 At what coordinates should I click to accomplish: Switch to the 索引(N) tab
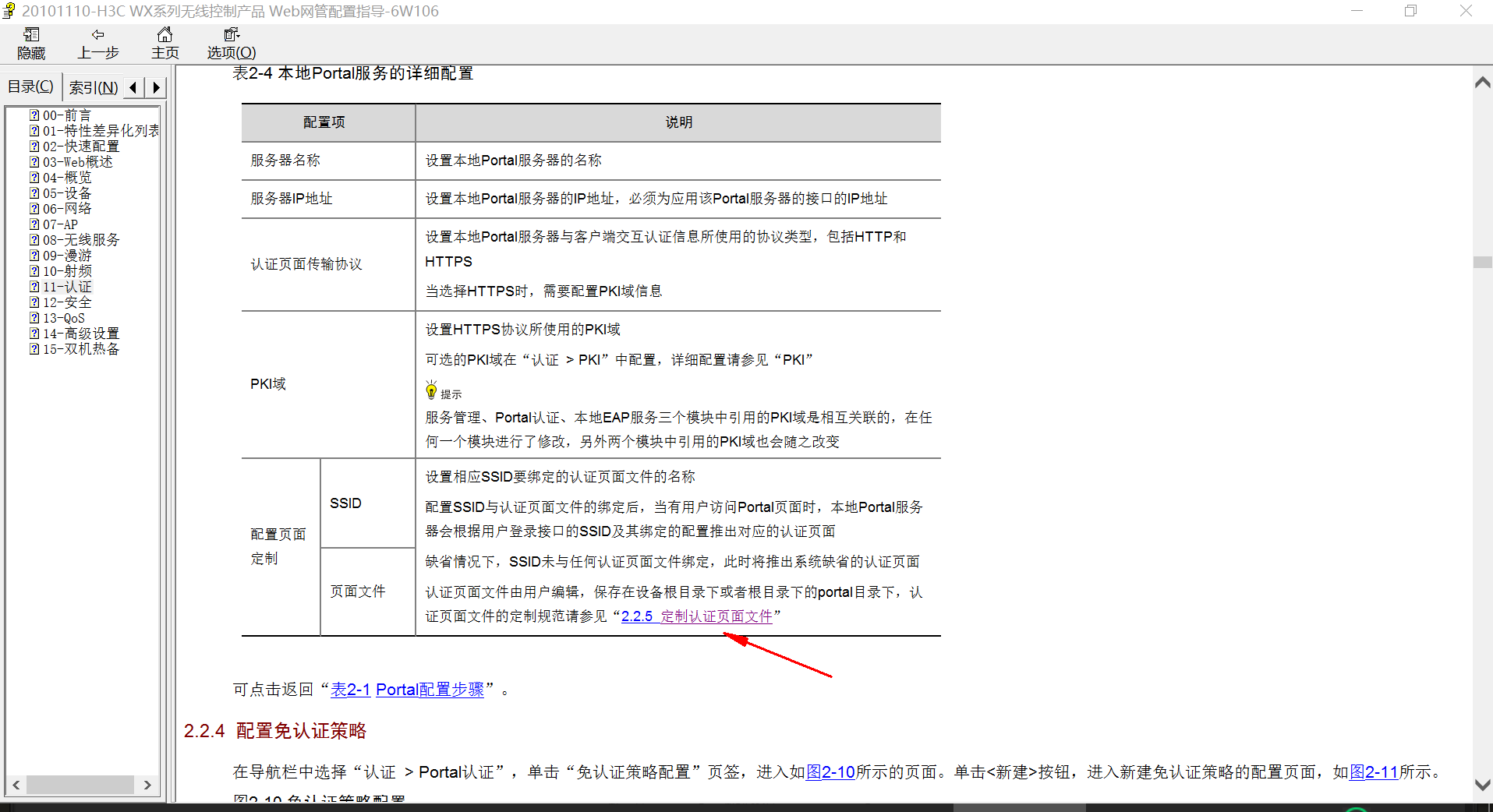click(x=92, y=86)
